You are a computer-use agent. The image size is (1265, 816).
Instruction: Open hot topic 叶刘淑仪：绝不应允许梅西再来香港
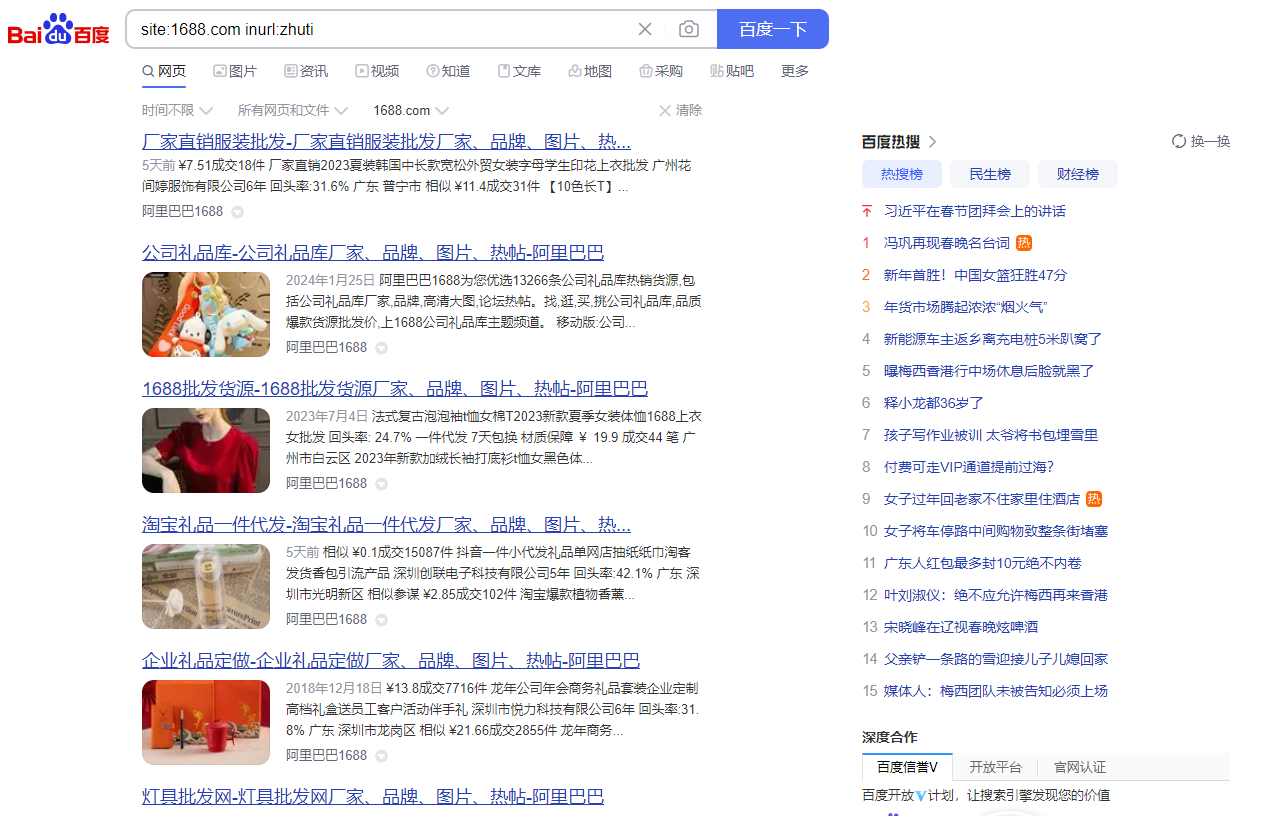(x=996, y=595)
